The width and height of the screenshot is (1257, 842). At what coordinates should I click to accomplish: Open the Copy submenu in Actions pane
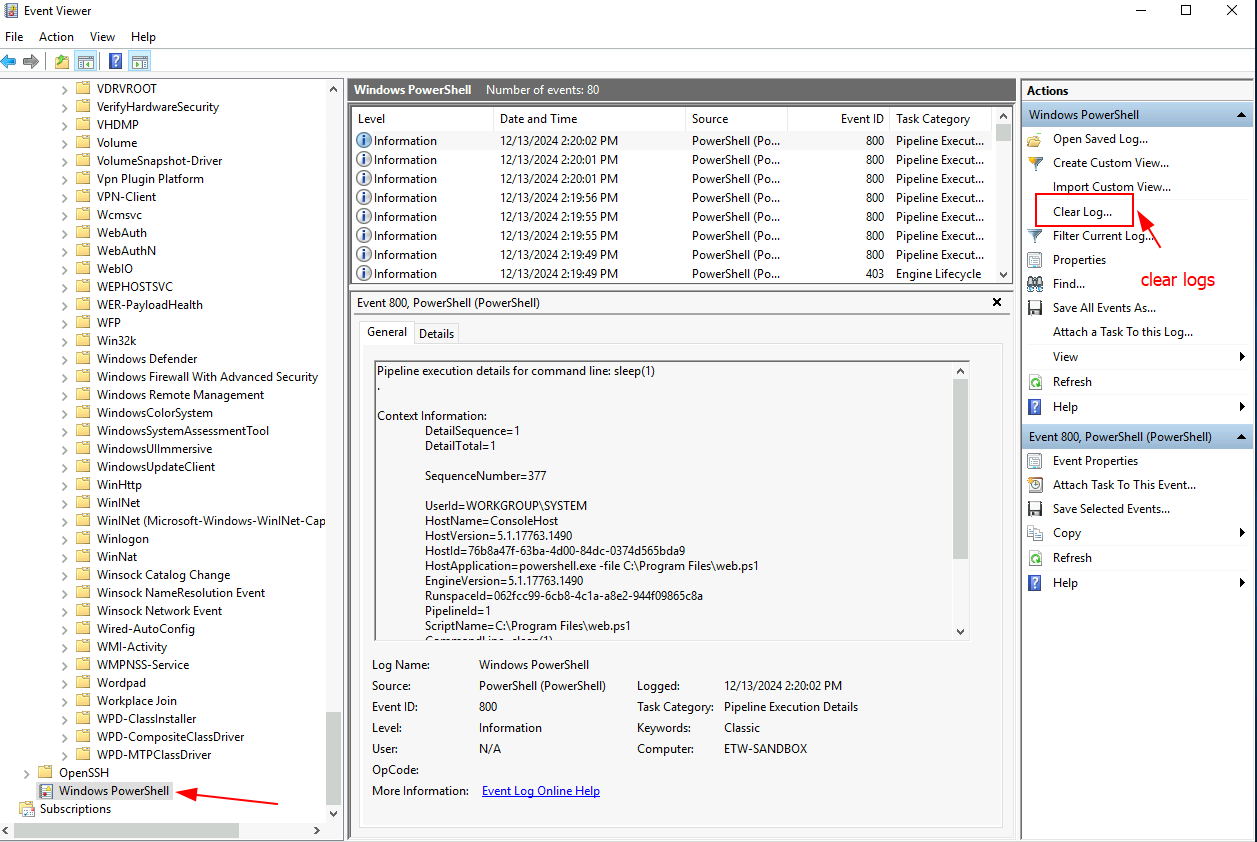[1137, 533]
